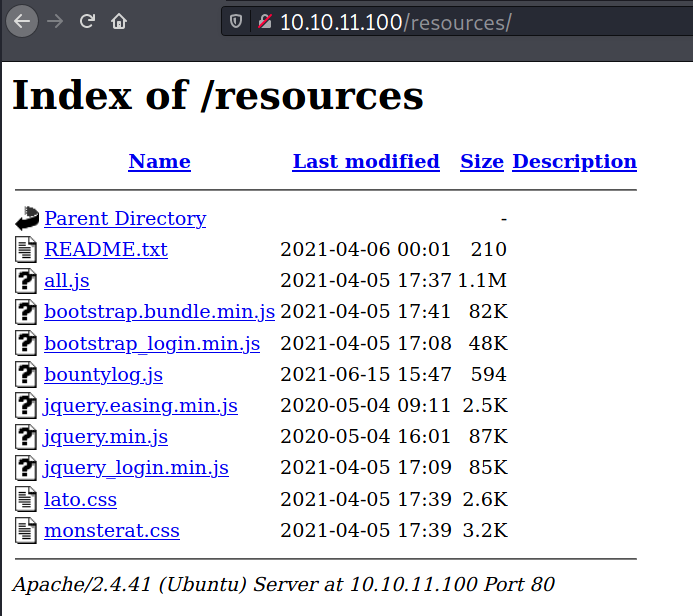Click the jquery.easing.min.js date 2020-05-04 09:11
This screenshot has height=616, width=693.
click(366, 405)
